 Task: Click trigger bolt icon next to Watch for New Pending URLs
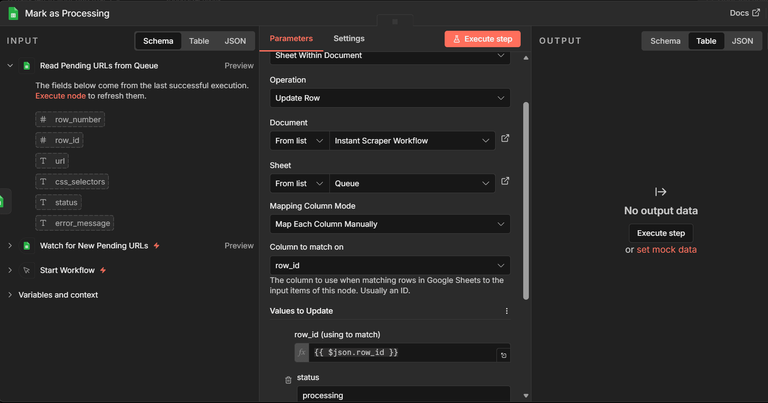[x=157, y=246]
